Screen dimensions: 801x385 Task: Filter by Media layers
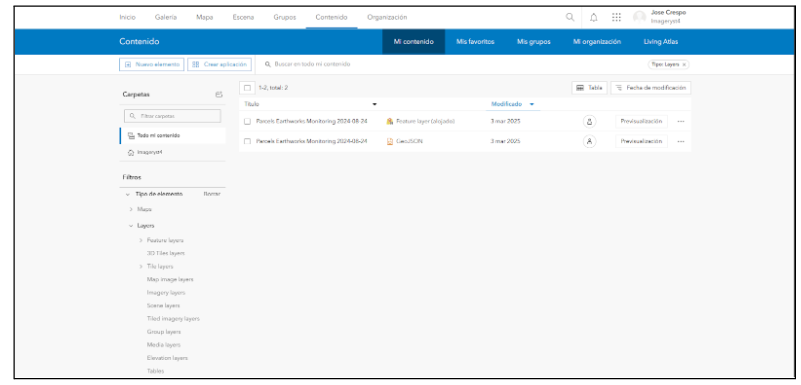163,345
